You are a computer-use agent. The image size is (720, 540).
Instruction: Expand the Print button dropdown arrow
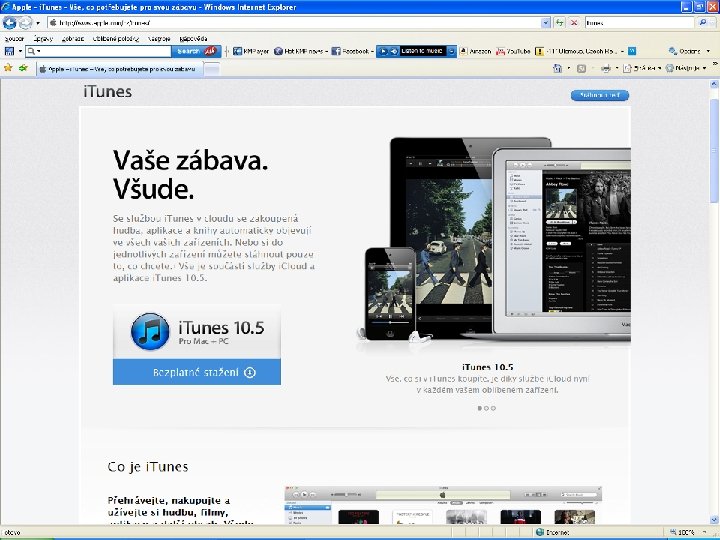(617, 68)
